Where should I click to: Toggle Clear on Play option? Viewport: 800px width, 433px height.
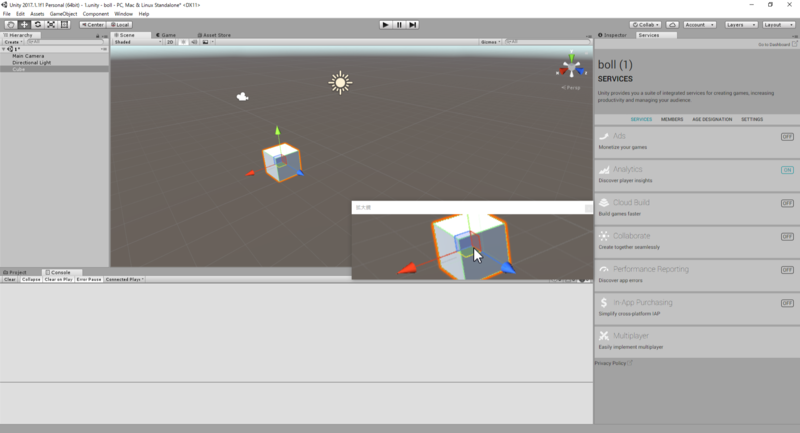click(x=58, y=279)
